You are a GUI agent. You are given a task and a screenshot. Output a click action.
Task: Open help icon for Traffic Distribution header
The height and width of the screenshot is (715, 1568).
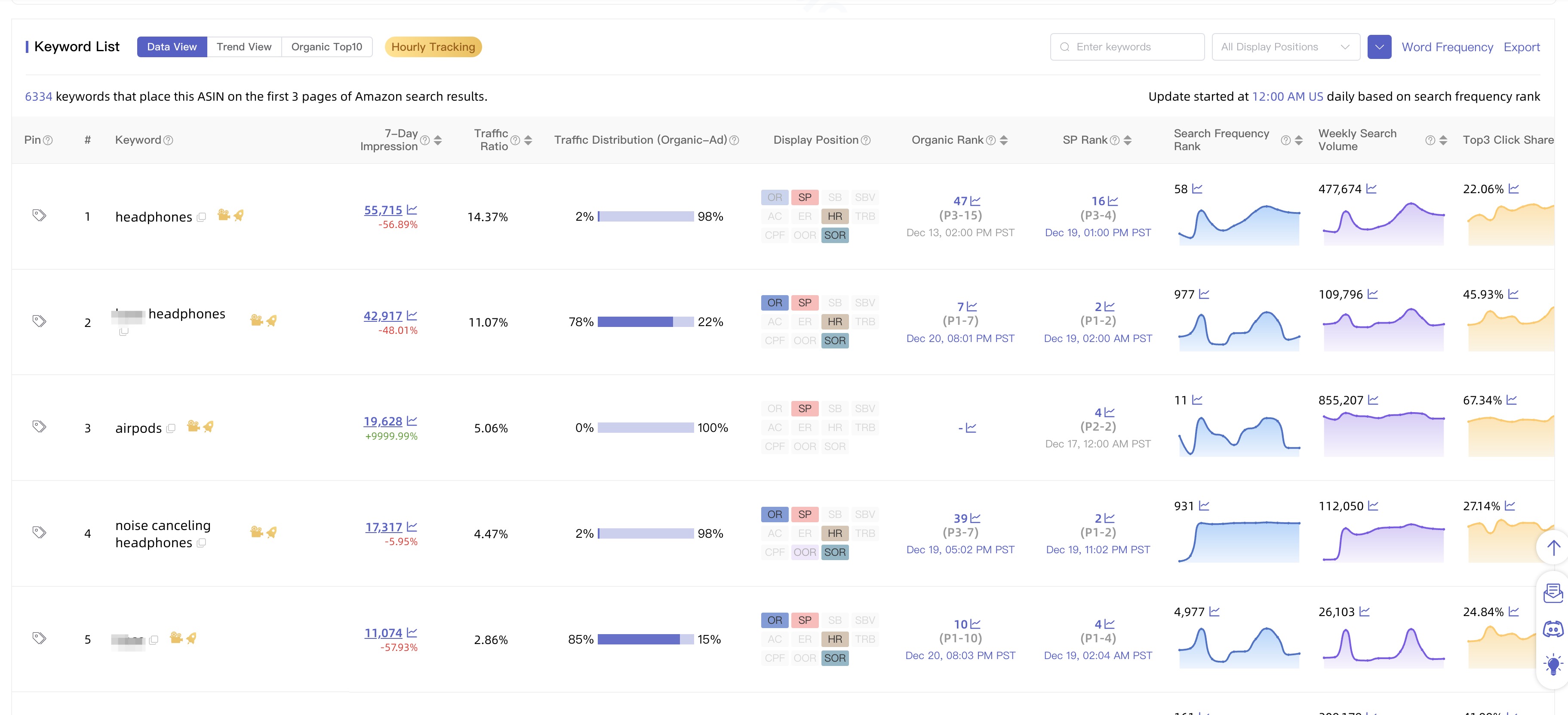click(x=735, y=140)
